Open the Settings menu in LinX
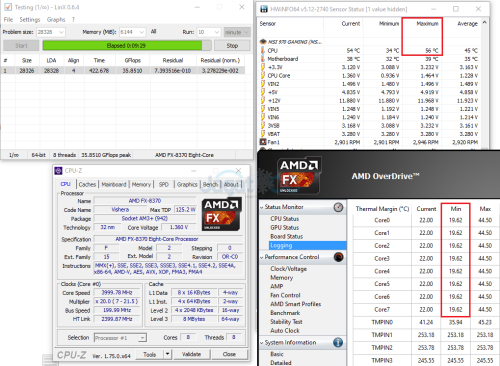 [30, 20]
